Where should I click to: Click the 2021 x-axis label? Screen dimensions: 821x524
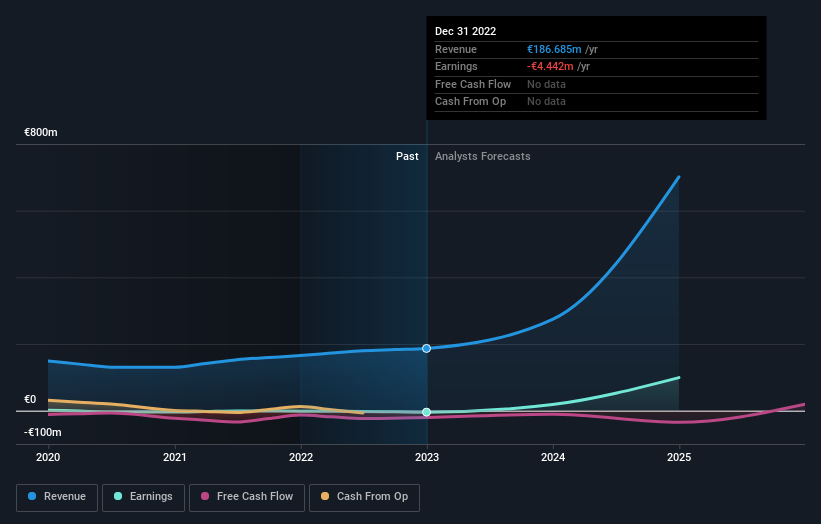coord(174,457)
